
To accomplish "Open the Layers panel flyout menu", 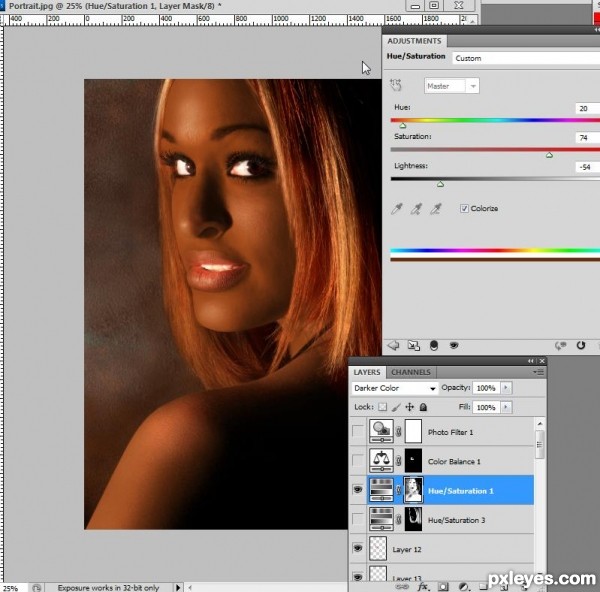I will (538, 372).
